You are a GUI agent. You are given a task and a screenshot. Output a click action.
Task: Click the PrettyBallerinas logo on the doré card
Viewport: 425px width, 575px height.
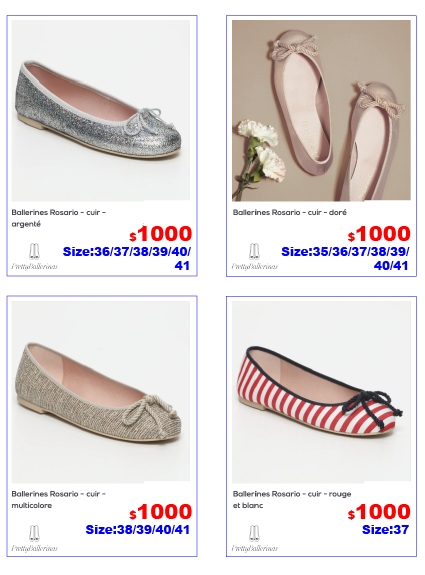254,257
